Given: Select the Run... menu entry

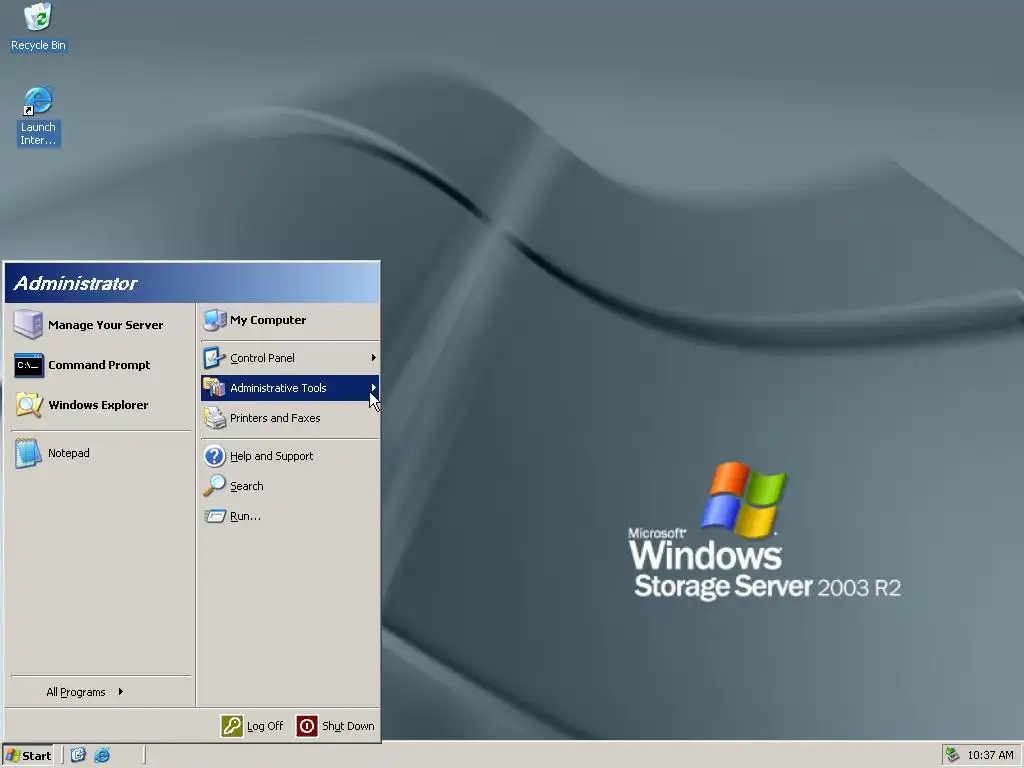Looking at the screenshot, I should coord(290,516).
